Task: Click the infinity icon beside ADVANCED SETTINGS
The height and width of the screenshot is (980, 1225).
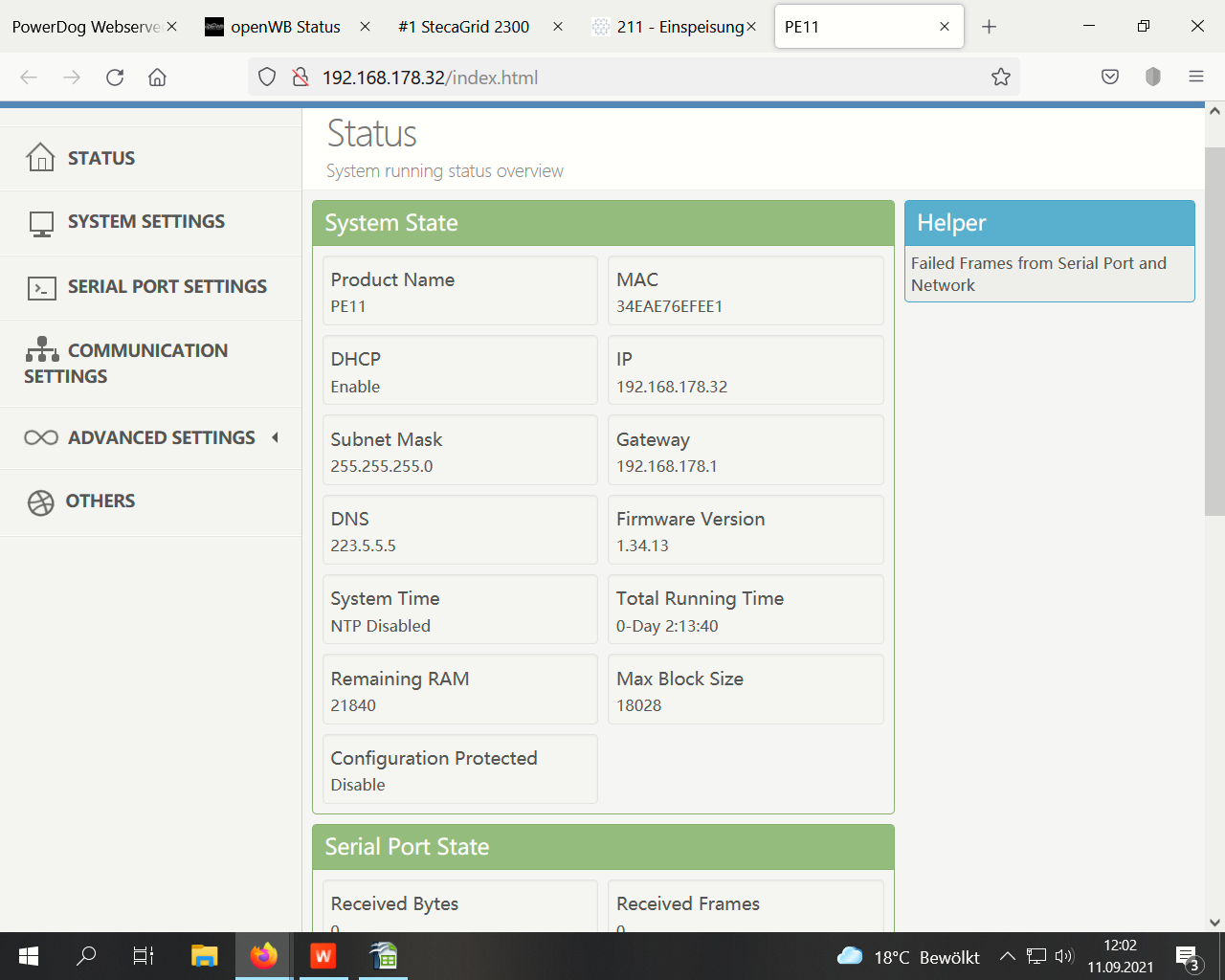Action: click(41, 437)
